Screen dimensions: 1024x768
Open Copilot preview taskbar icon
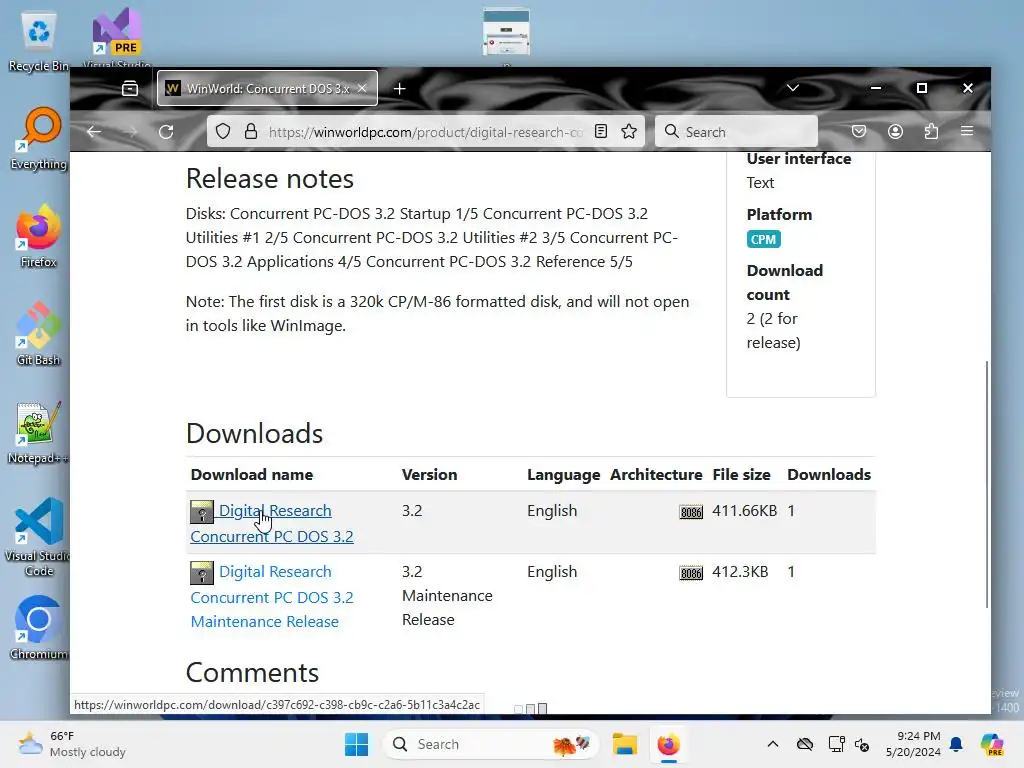992,744
